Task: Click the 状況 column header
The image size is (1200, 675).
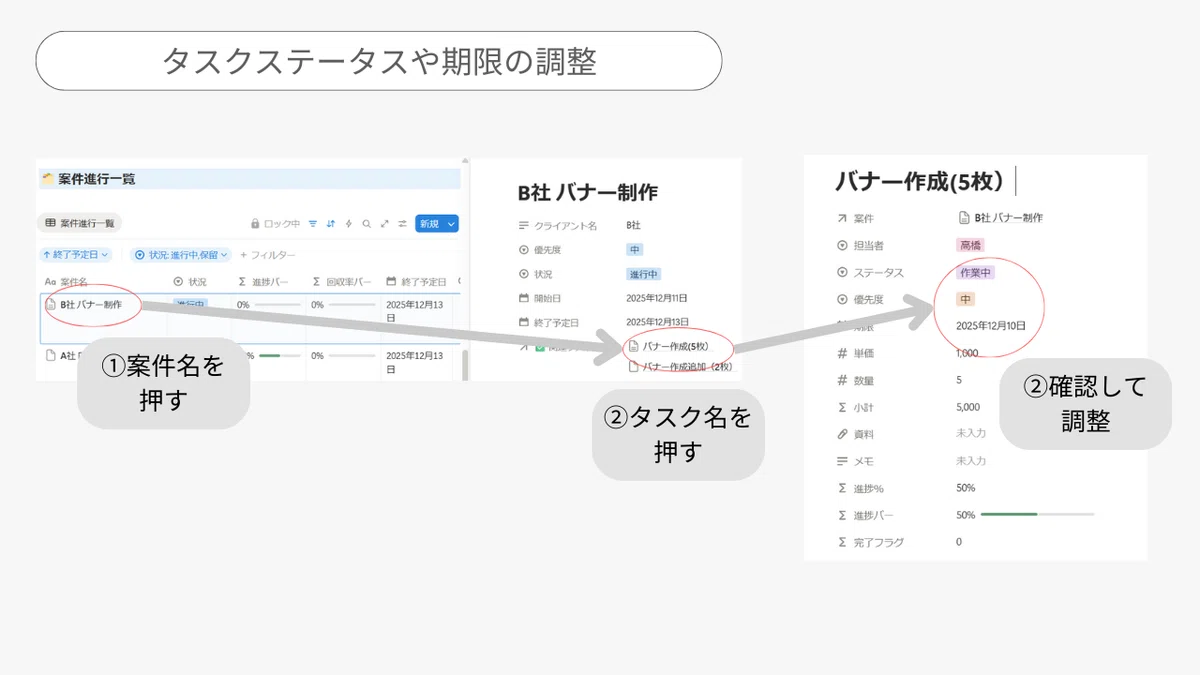Action: pos(190,282)
